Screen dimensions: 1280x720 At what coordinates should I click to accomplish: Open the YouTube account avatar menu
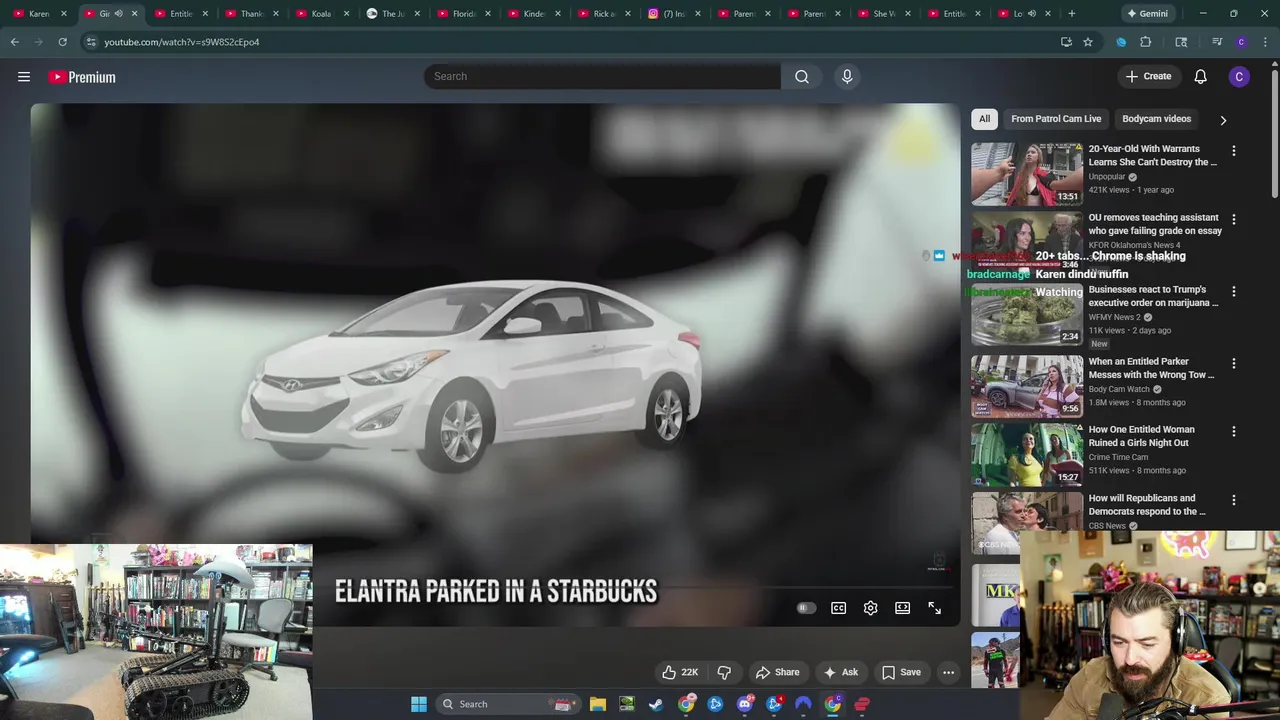(1239, 77)
